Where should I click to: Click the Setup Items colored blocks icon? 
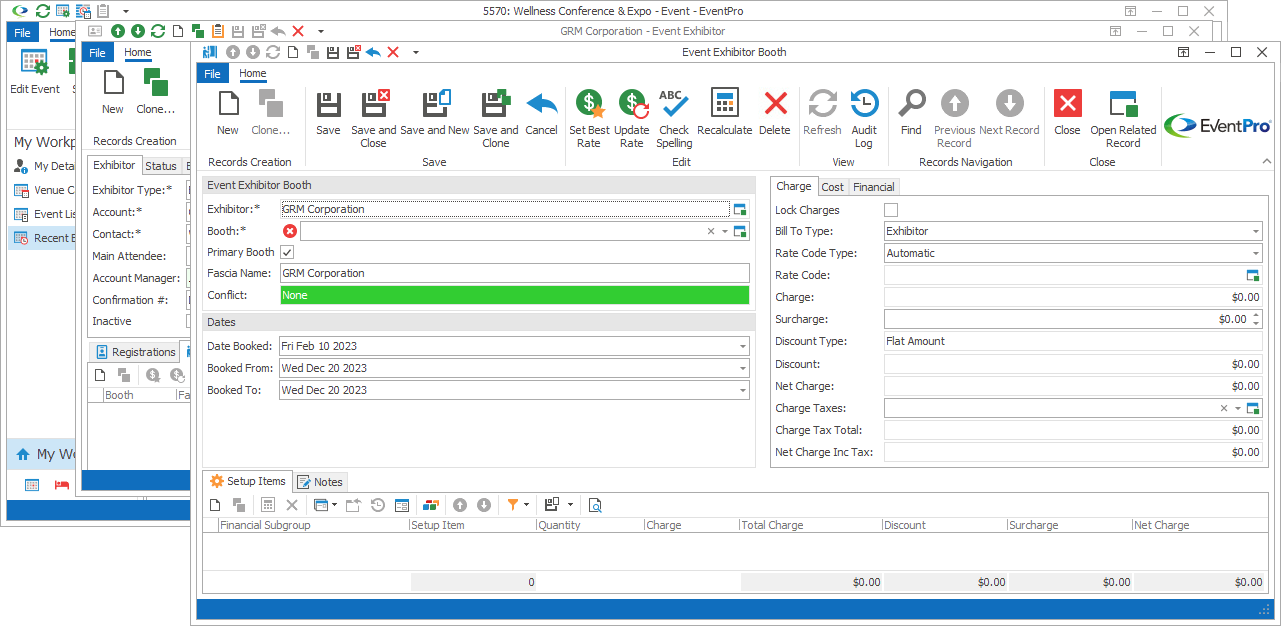[x=431, y=505]
